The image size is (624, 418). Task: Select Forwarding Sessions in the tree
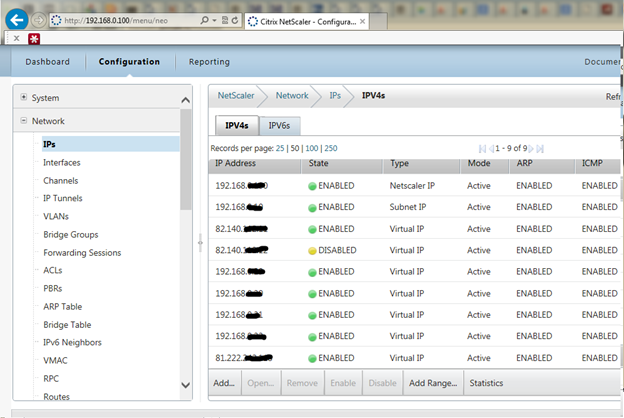(x=82, y=253)
